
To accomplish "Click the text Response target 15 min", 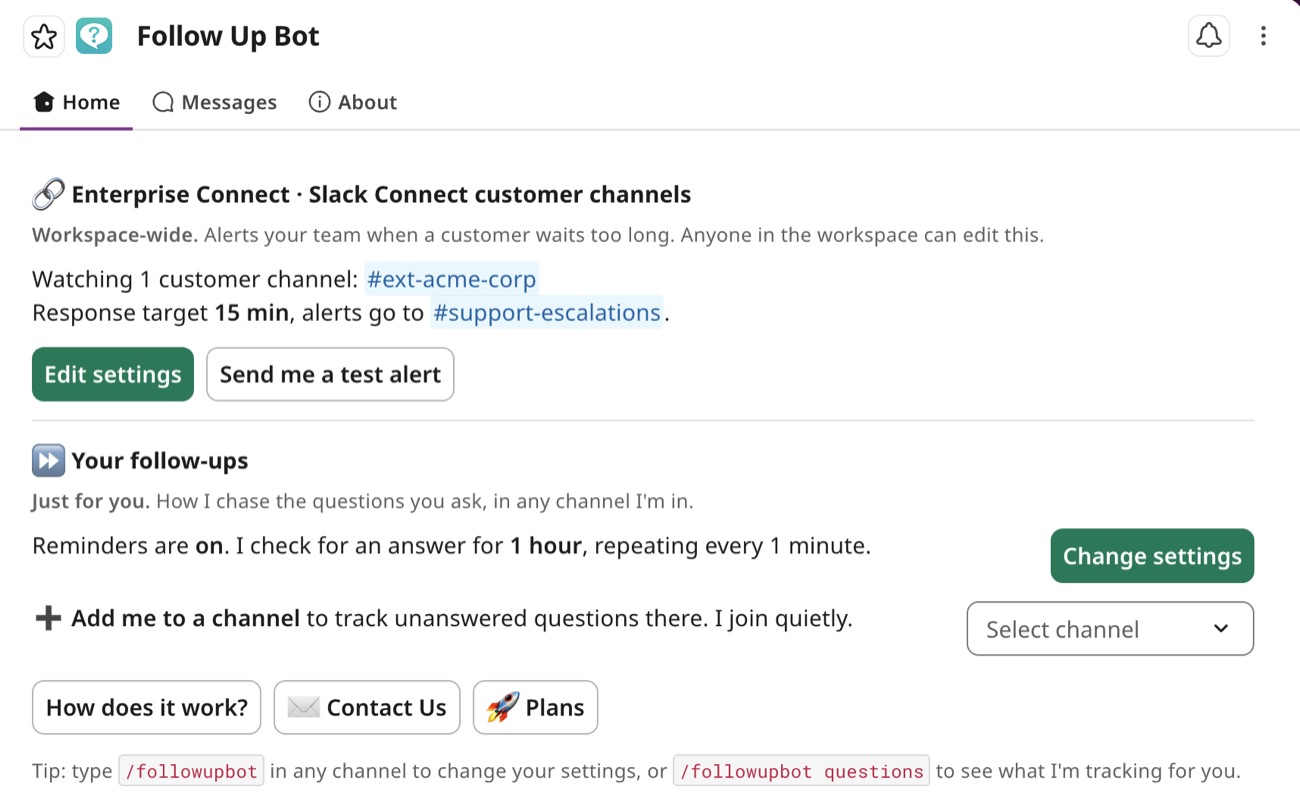I will (160, 313).
